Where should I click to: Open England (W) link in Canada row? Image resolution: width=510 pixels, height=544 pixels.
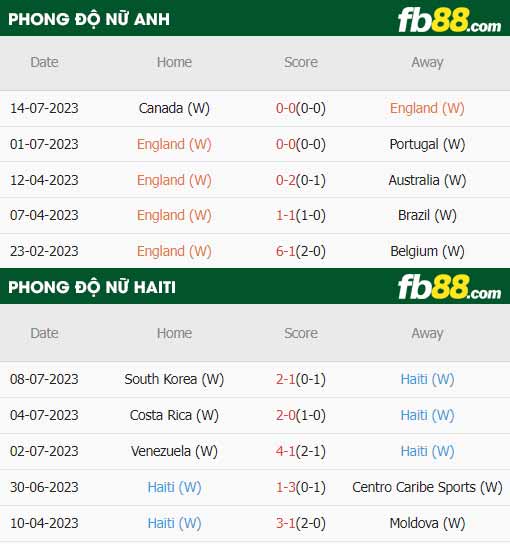tap(427, 108)
